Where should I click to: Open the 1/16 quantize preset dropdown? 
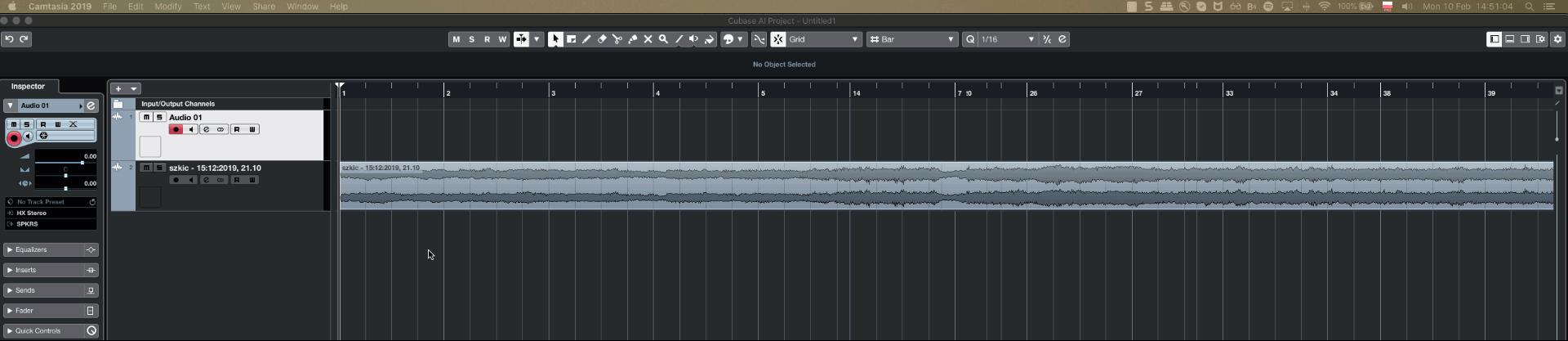1008,39
